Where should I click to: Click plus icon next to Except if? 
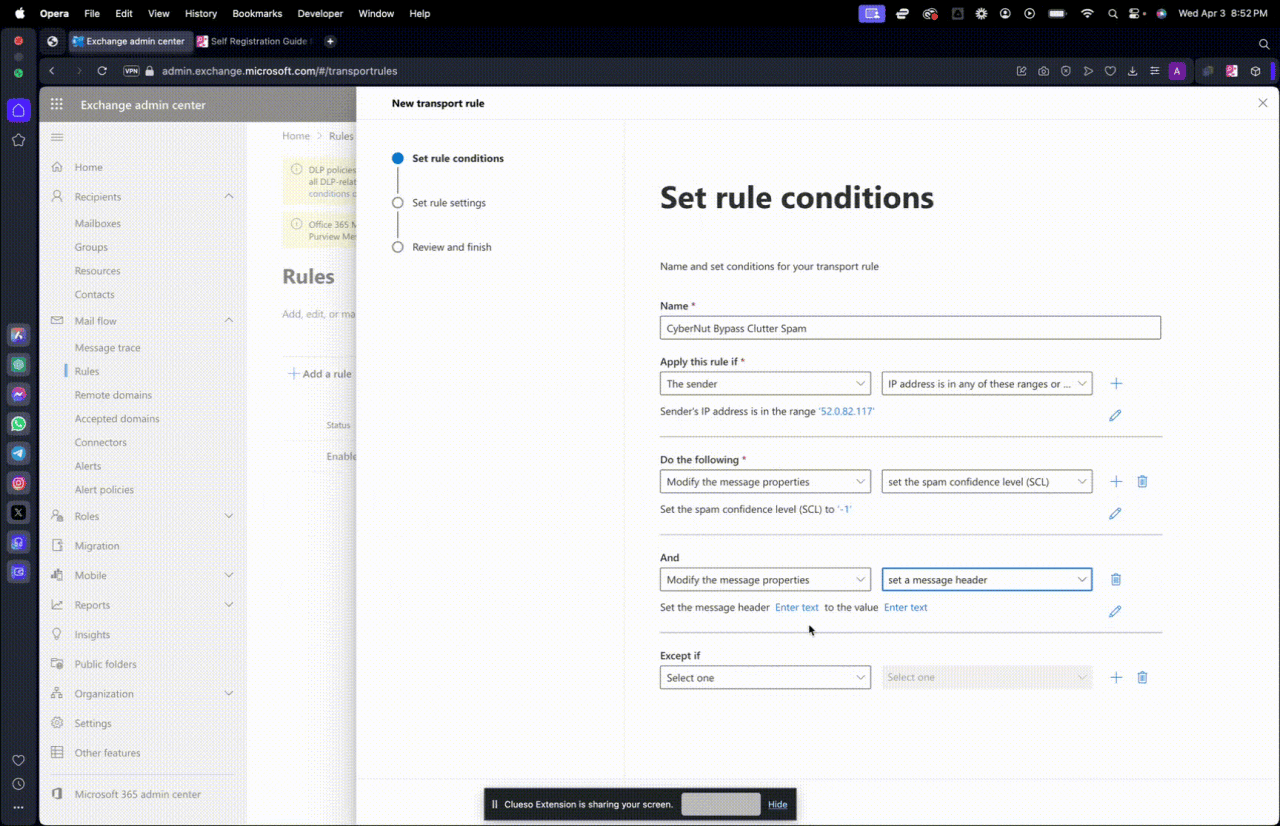point(1116,678)
